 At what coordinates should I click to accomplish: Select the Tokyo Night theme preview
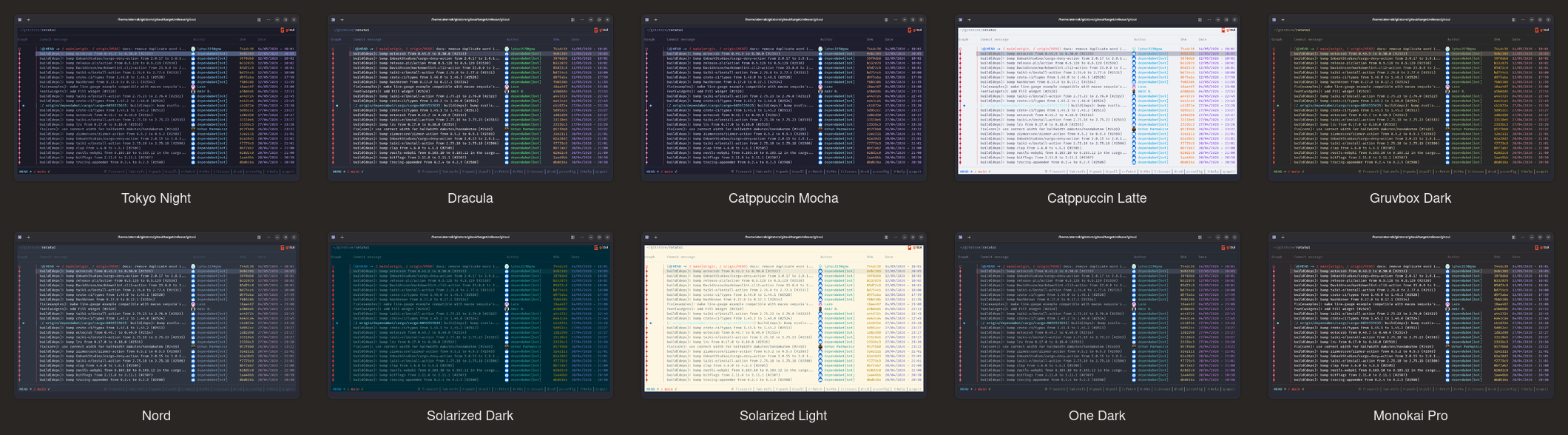point(157,96)
